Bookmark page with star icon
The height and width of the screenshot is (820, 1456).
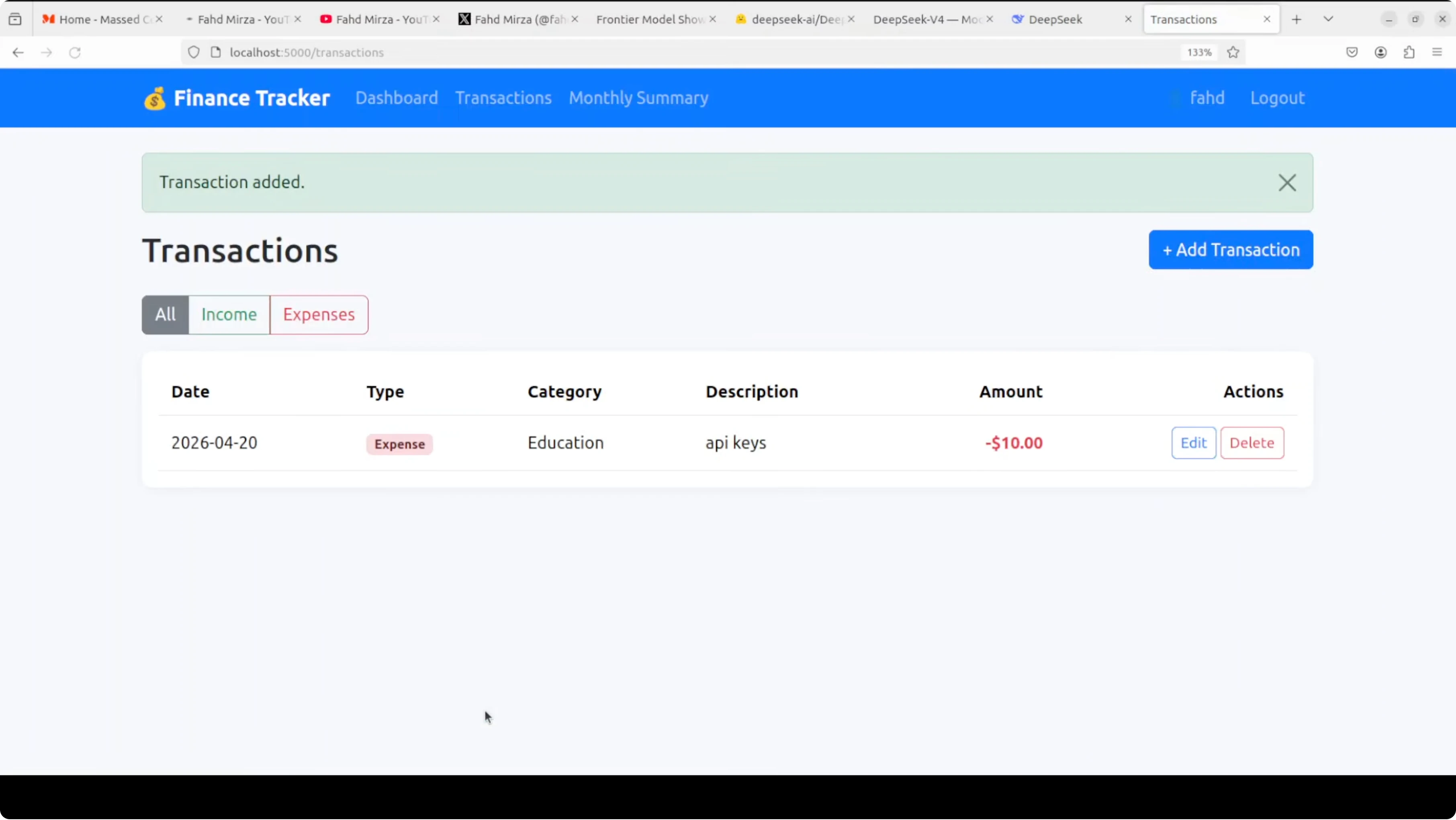point(1233,53)
